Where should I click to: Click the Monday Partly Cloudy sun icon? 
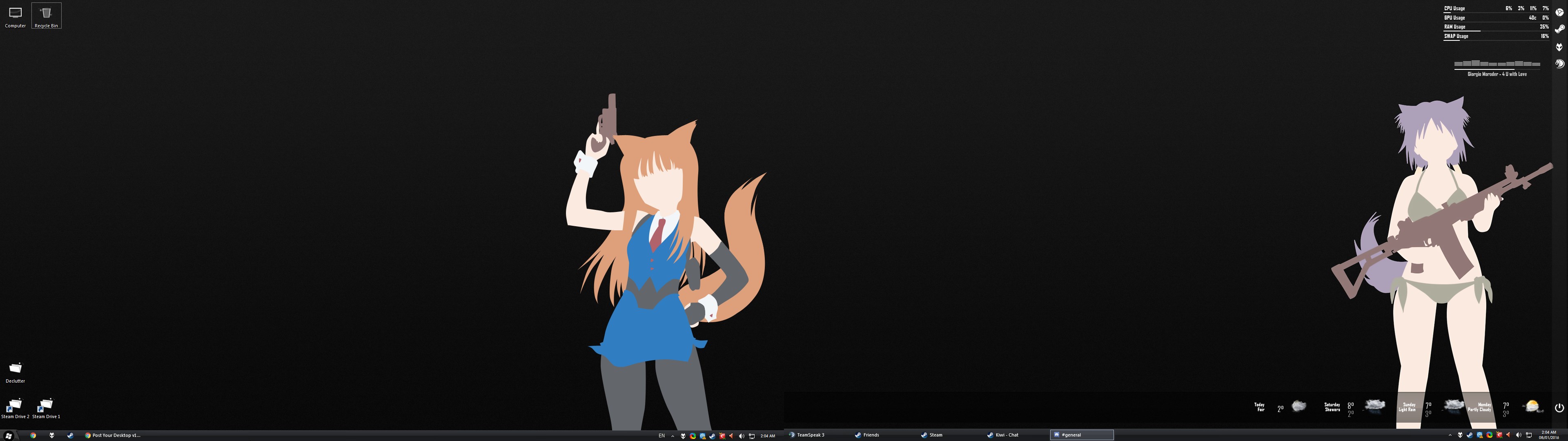(x=1533, y=406)
